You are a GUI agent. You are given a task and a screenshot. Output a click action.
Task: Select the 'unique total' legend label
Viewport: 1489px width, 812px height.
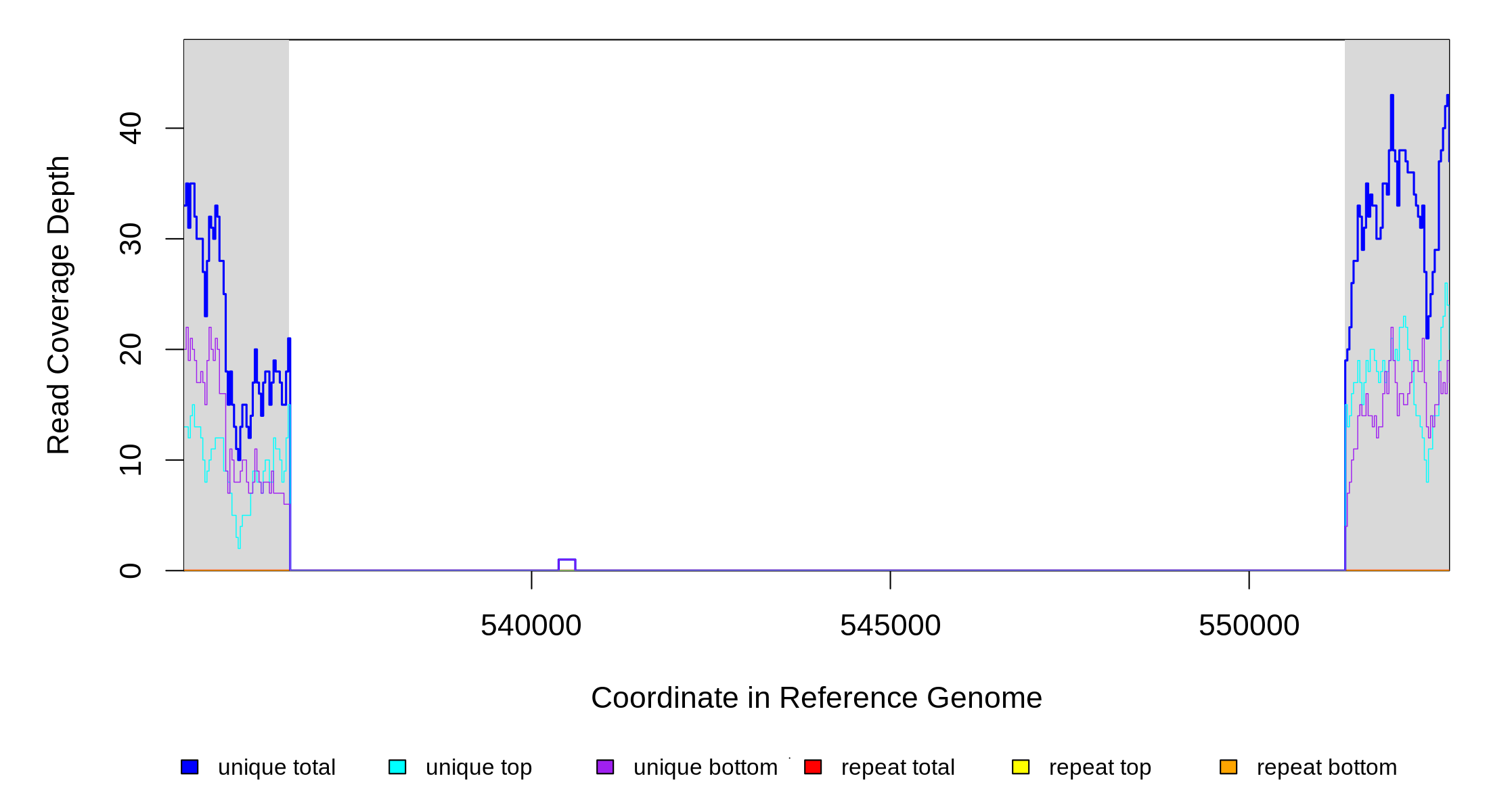(276, 767)
